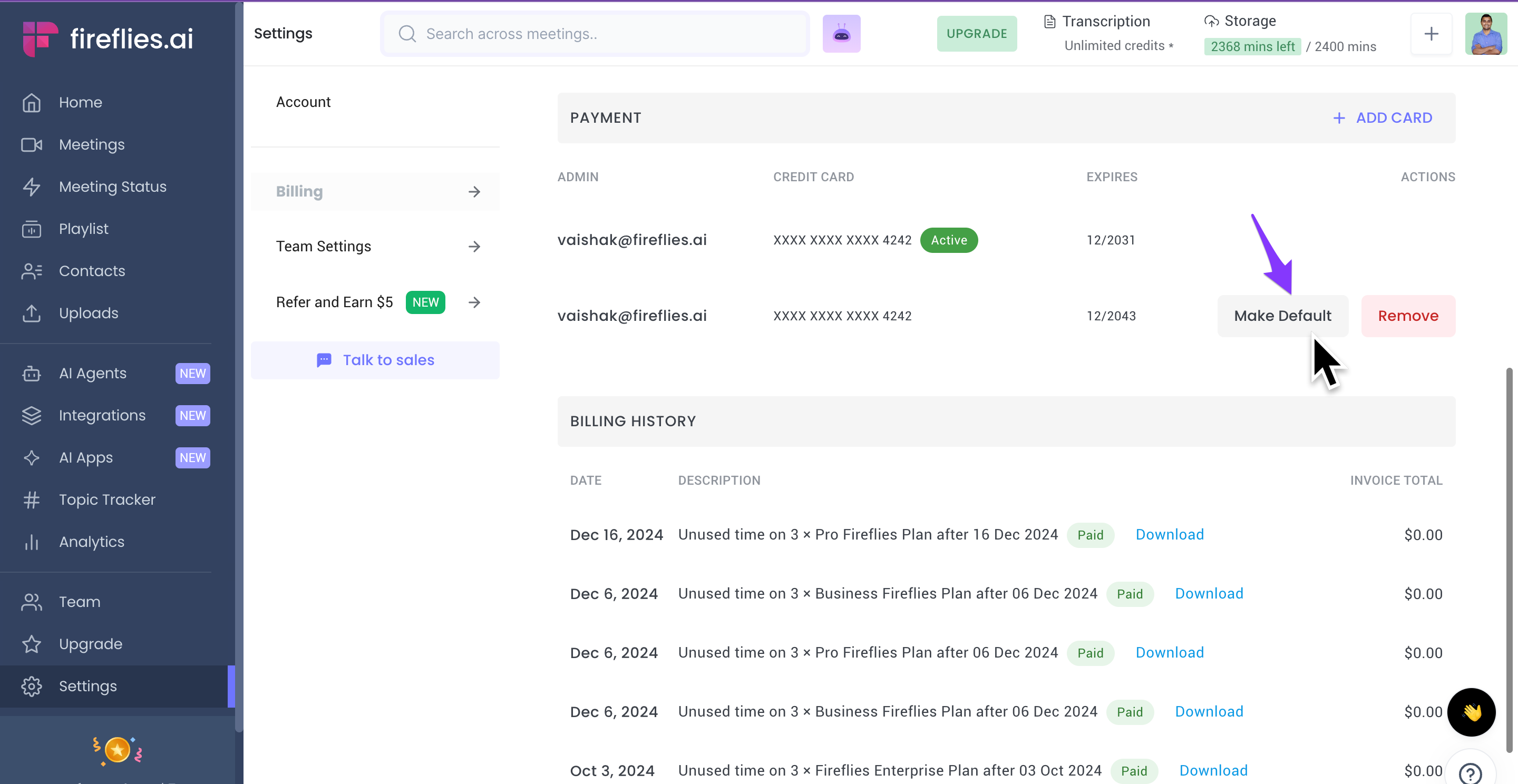Expand the Billing section arrow
Viewport: 1518px width, 784px height.
[474, 192]
